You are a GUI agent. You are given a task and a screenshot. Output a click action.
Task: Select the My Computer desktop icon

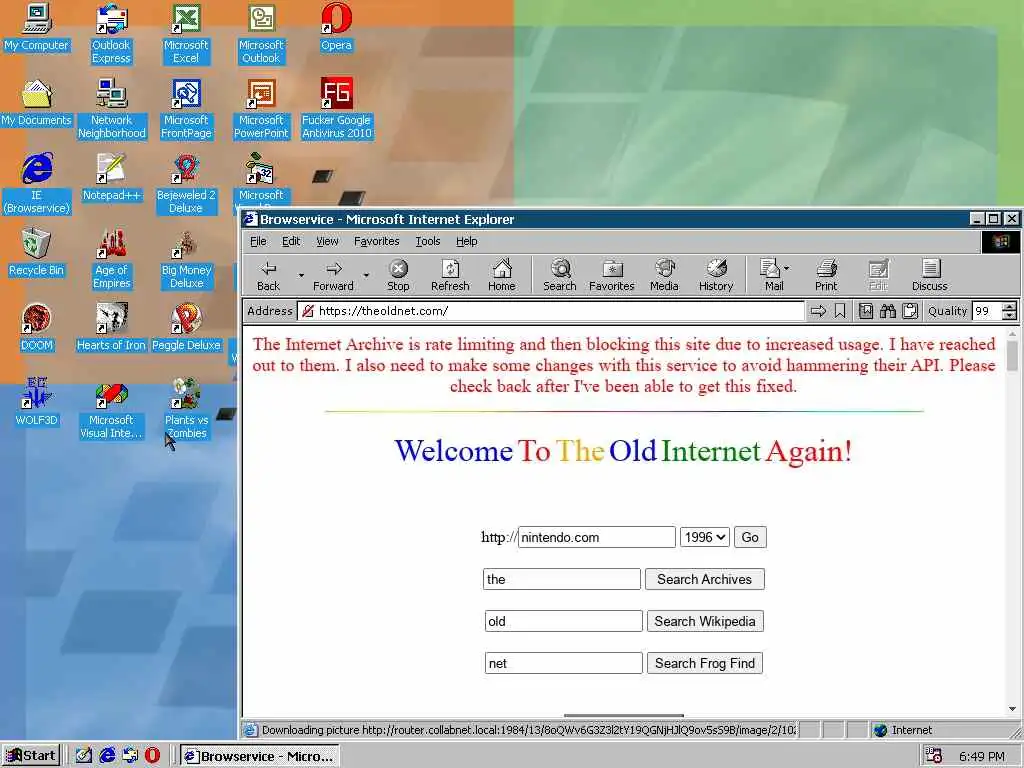[37, 27]
